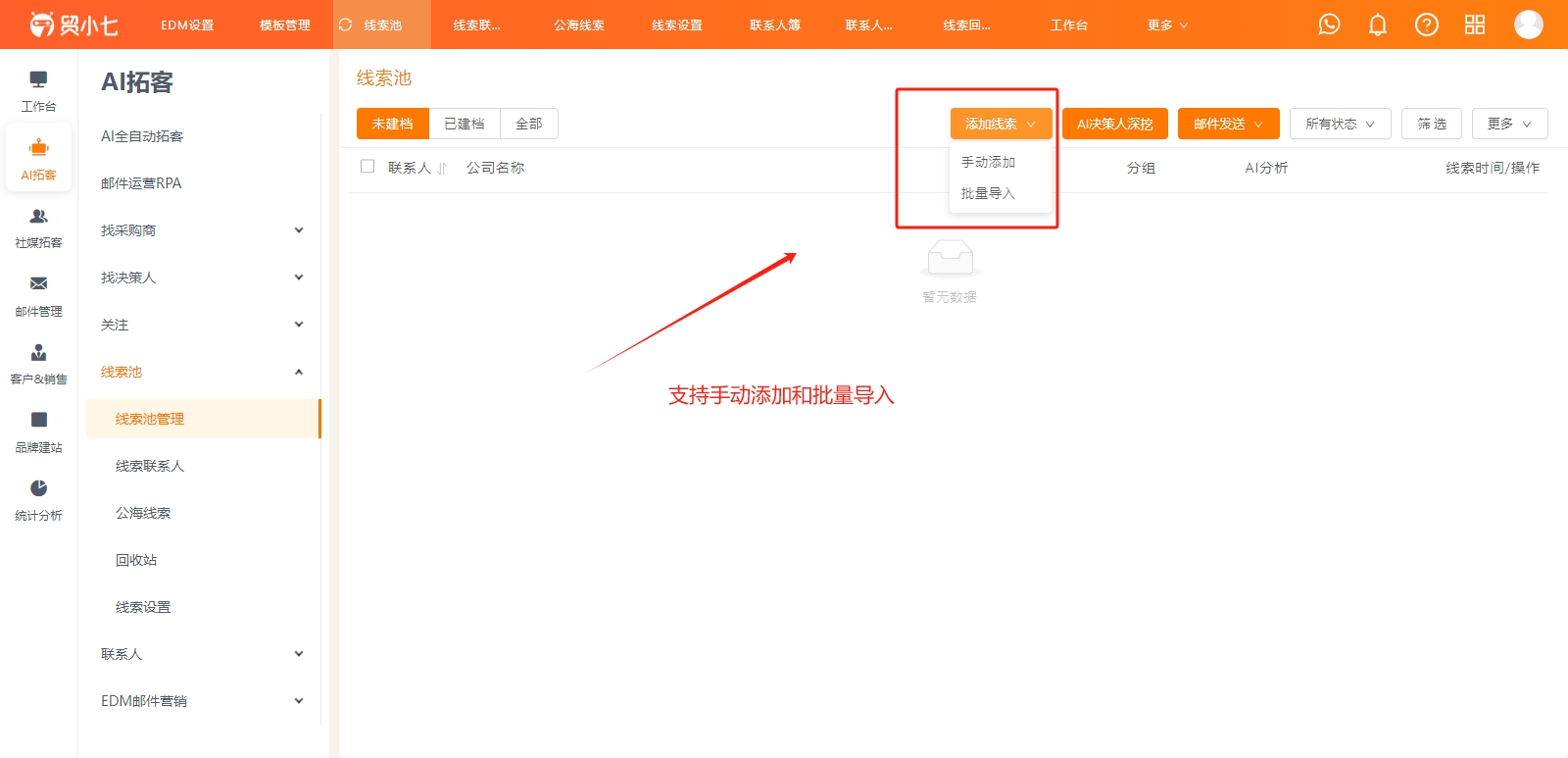Select 线索设置 submenu item
The width and height of the screenshot is (1568, 758).
tap(203, 607)
